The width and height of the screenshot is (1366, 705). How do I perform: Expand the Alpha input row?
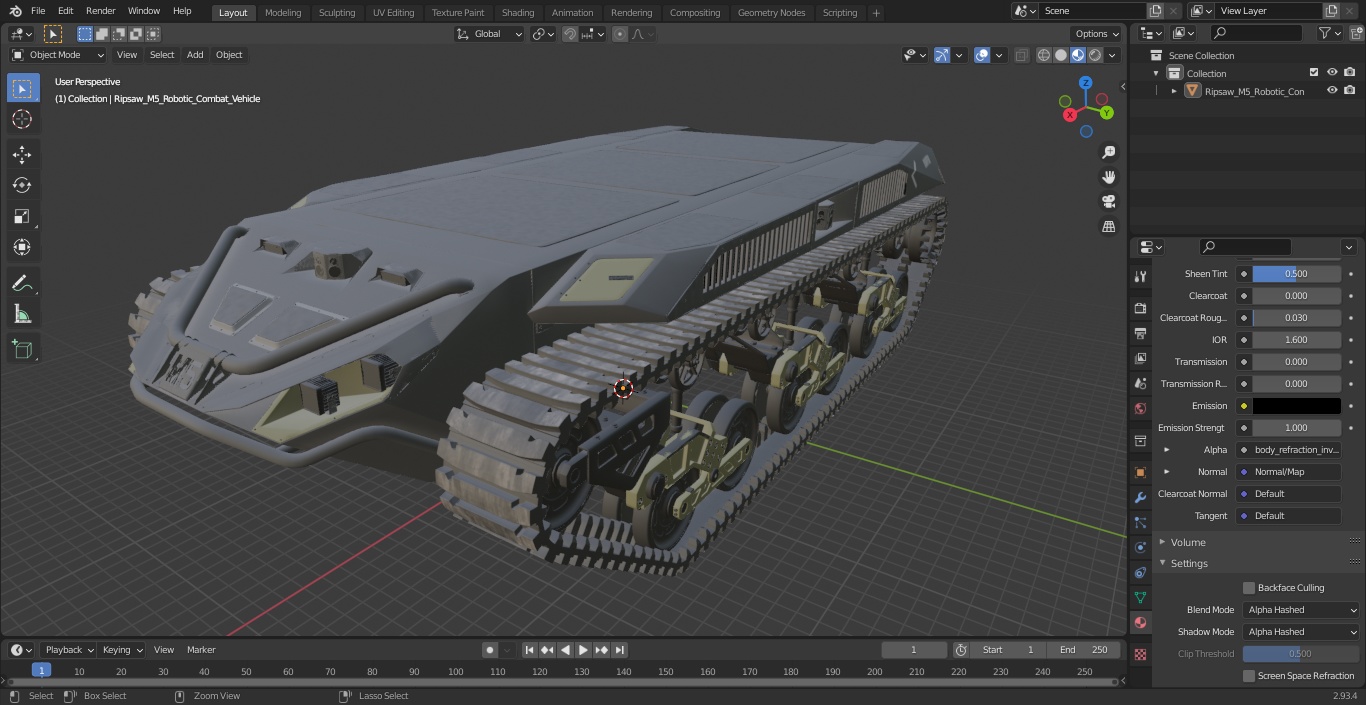tap(1167, 450)
